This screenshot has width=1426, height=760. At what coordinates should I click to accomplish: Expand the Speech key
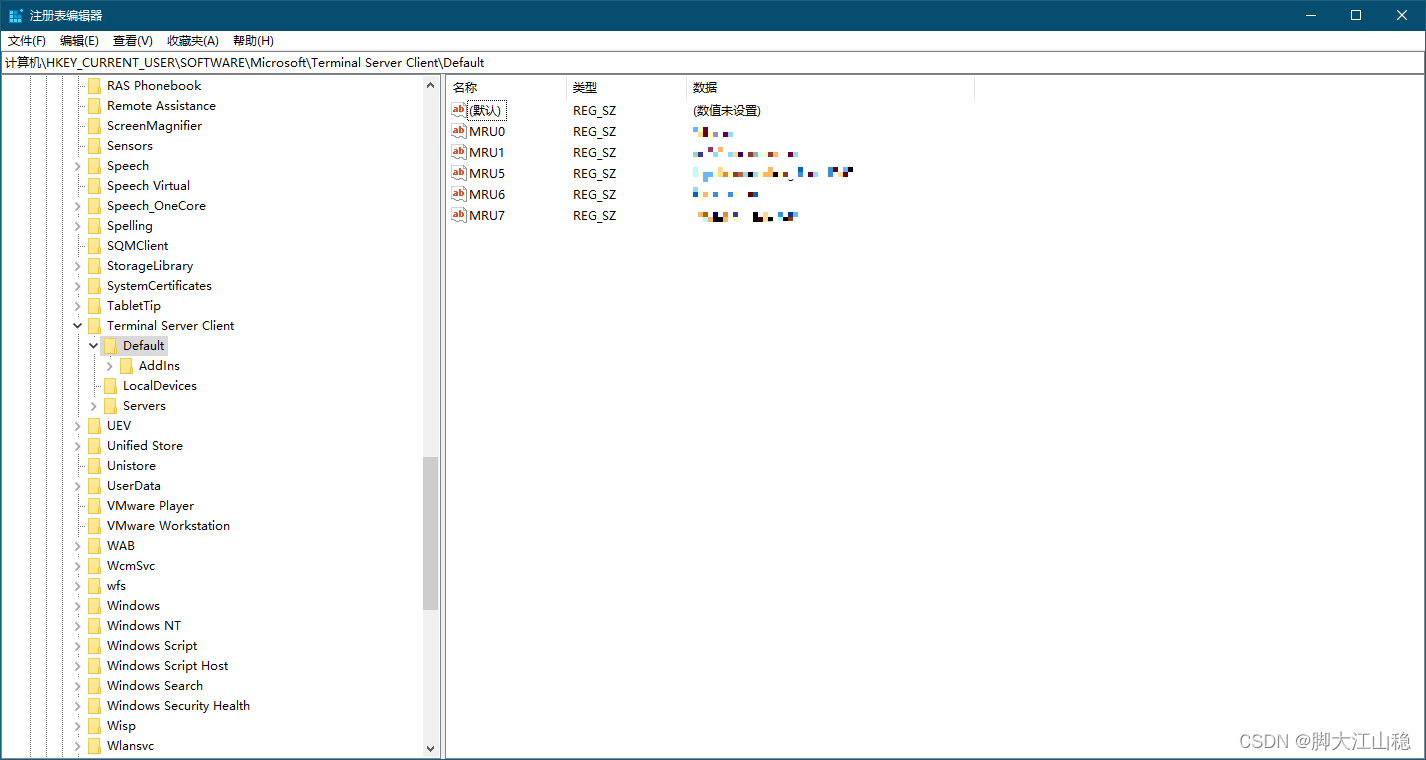coord(78,166)
